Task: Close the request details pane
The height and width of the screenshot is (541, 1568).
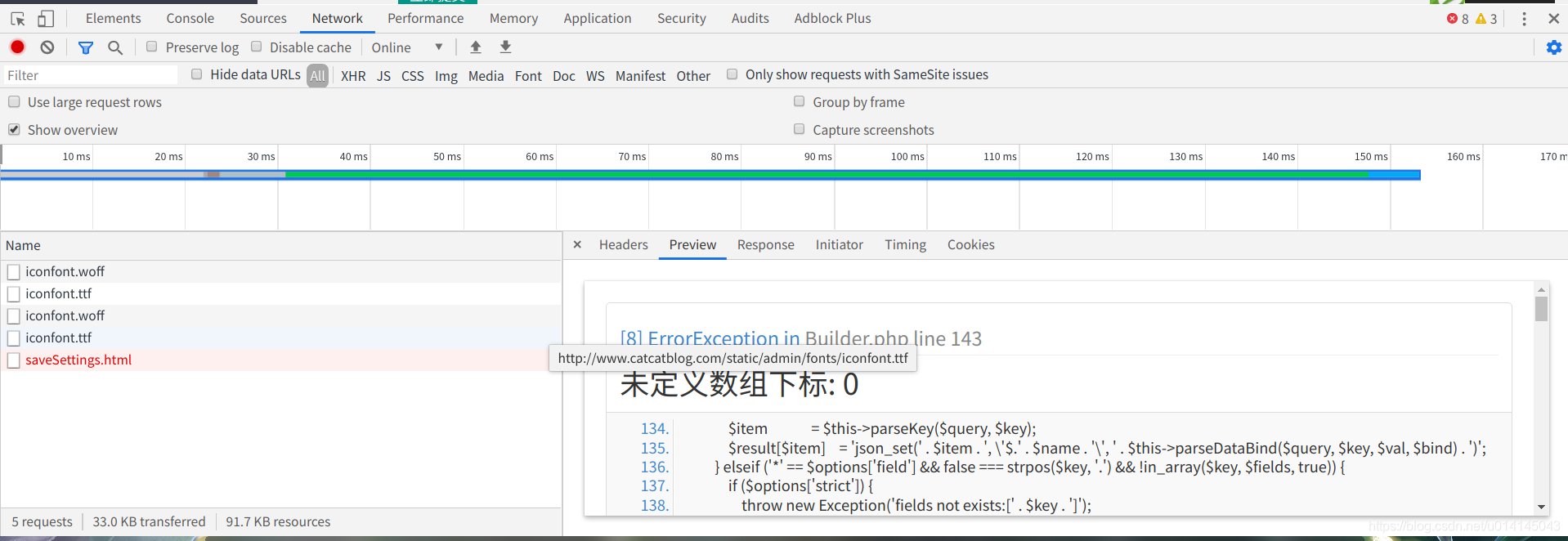Action: click(577, 244)
